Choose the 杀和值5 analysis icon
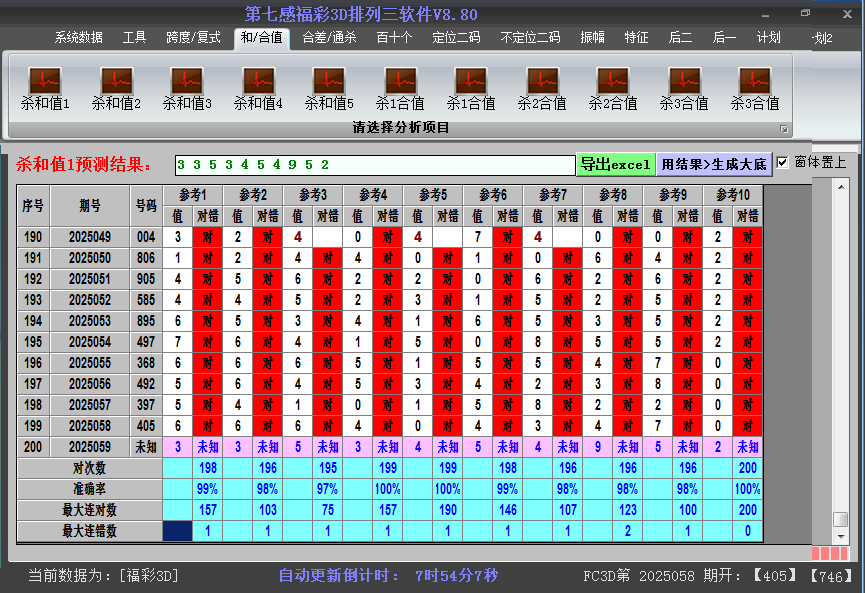 (329, 88)
